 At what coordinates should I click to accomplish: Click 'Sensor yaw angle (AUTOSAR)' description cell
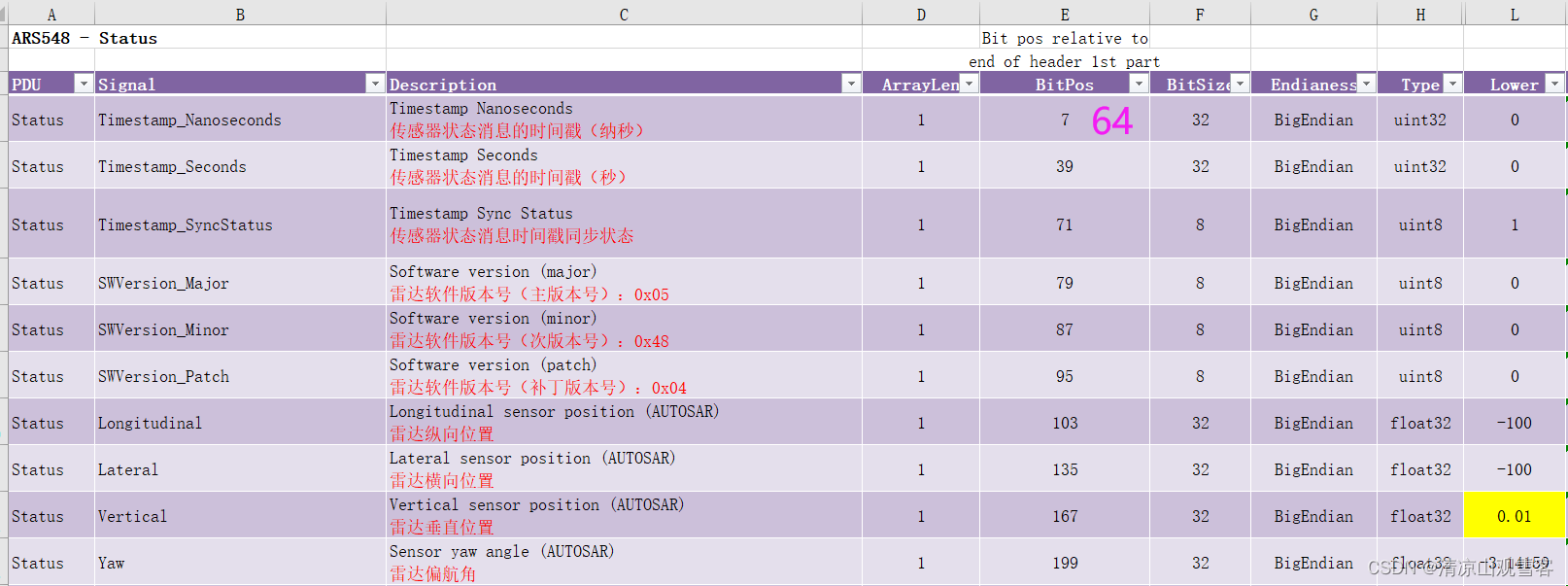[624, 563]
